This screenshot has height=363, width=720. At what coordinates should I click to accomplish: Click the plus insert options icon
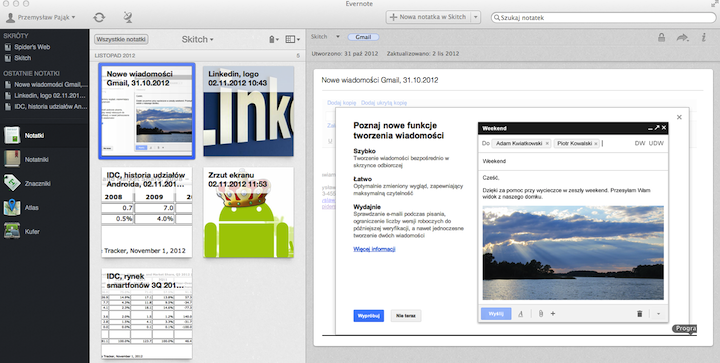(553, 314)
